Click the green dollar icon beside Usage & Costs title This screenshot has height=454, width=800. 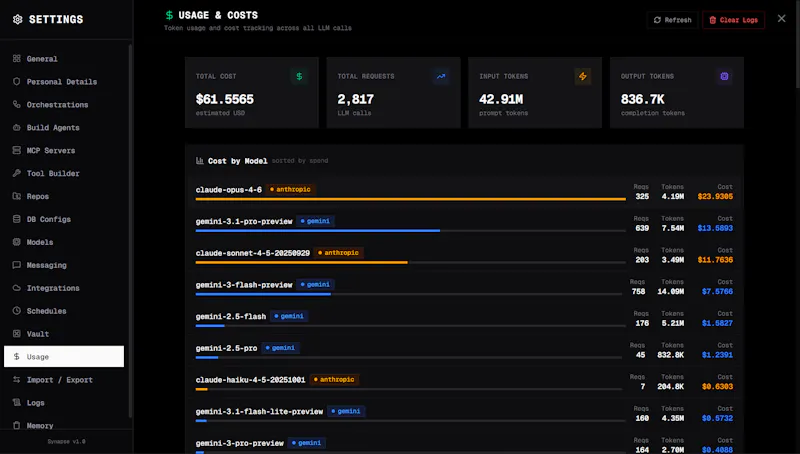click(169, 15)
